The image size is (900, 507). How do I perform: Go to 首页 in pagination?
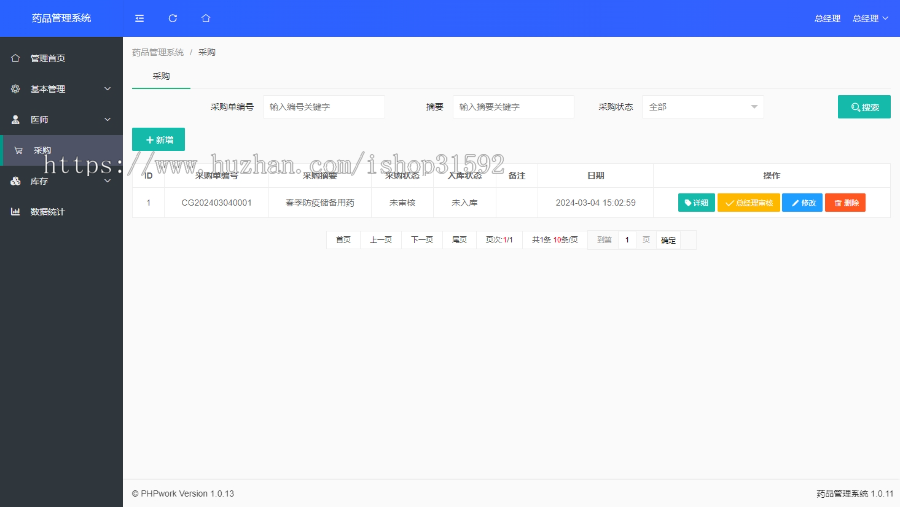coord(343,240)
